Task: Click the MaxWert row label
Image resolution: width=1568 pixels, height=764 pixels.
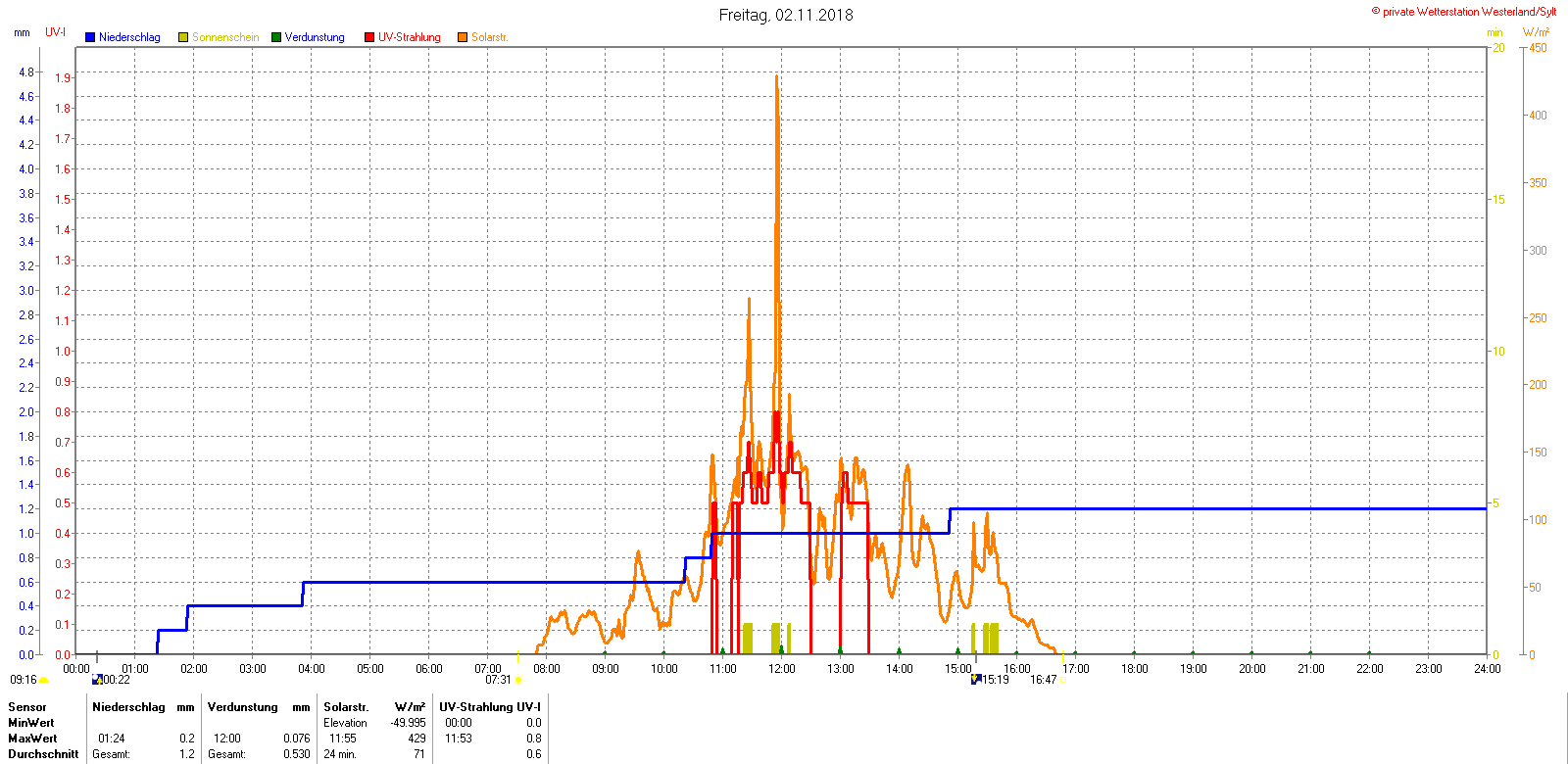Action: pyautogui.click(x=32, y=739)
